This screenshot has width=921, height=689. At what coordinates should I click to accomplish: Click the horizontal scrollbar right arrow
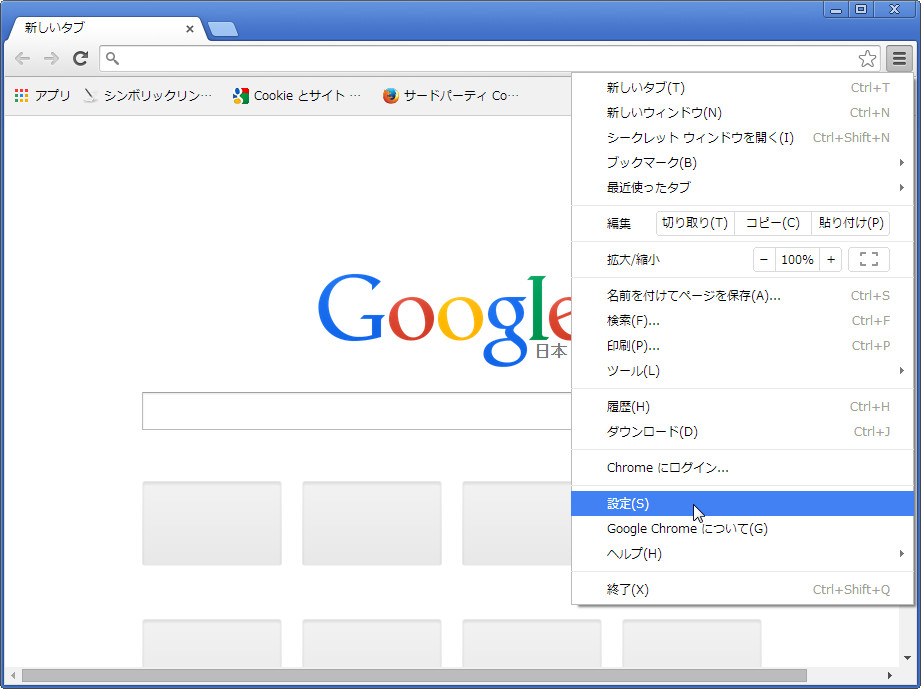(x=890, y=675)
